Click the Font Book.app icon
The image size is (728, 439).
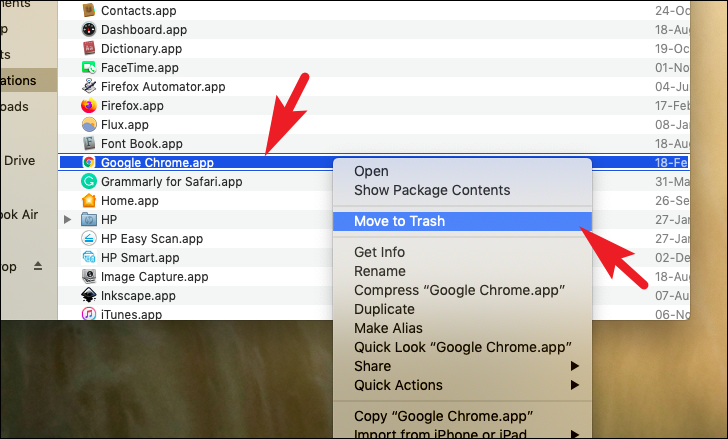89,143
